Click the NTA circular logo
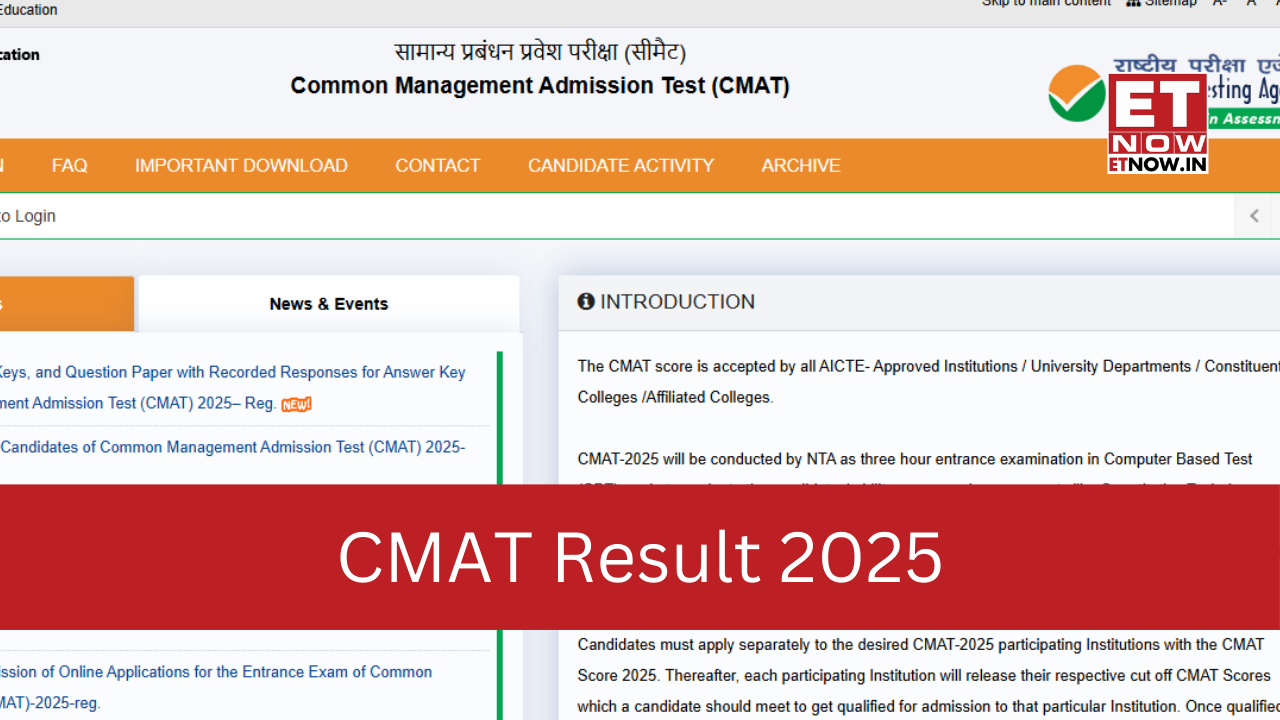 (1077, 93)
